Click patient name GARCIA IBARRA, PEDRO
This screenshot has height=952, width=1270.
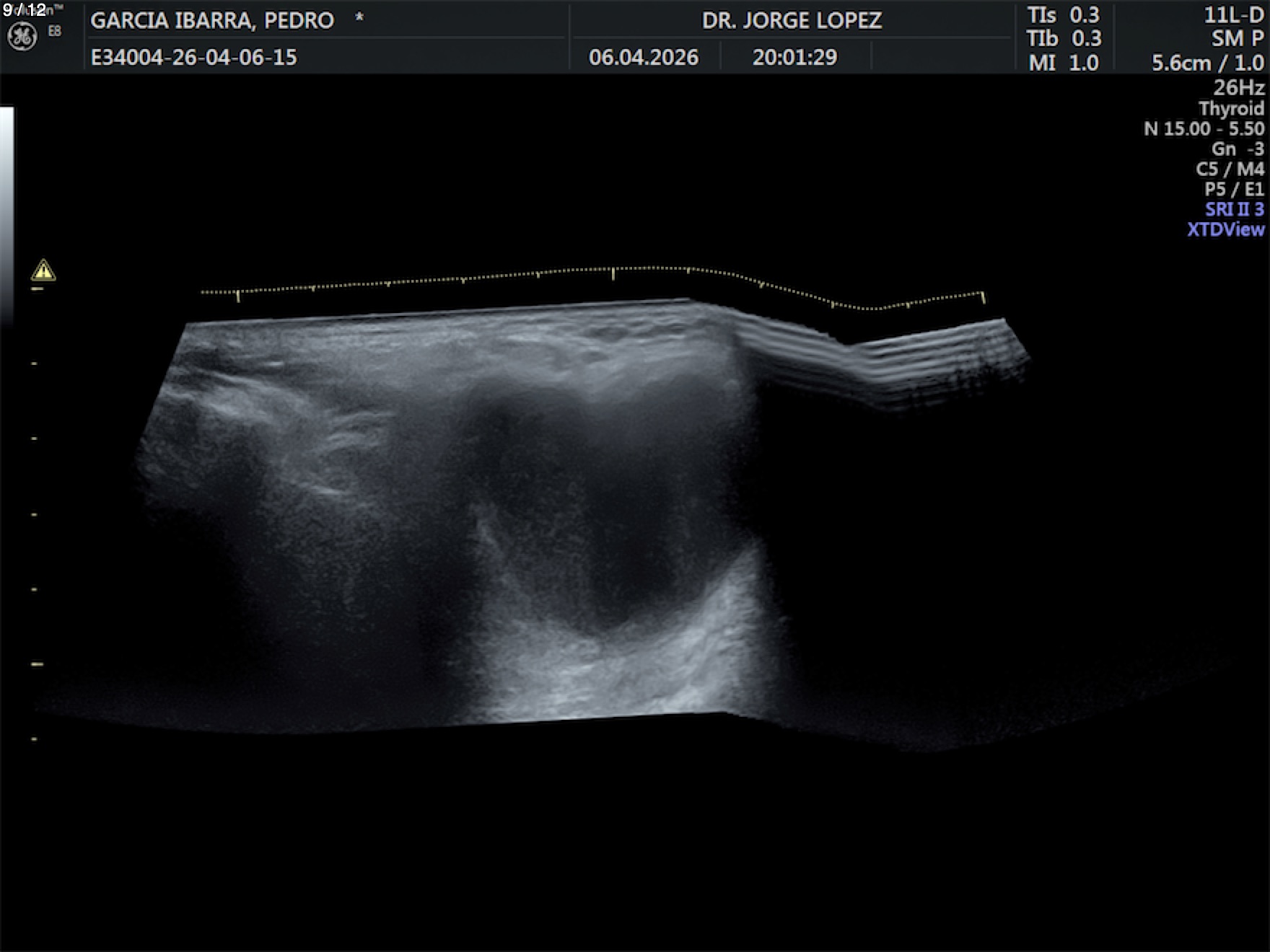[x=212, y=20]
